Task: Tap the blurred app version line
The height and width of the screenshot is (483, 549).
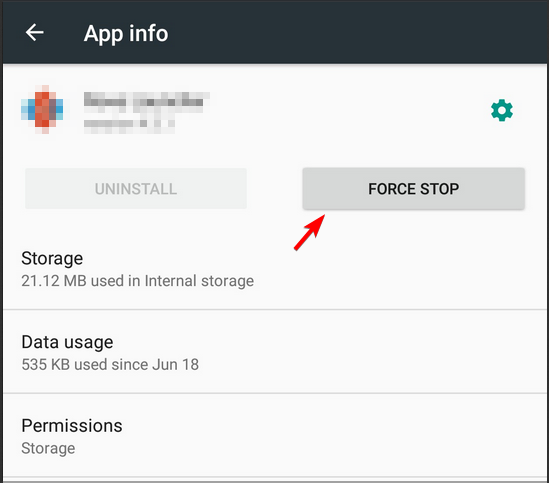Action: 130,126
